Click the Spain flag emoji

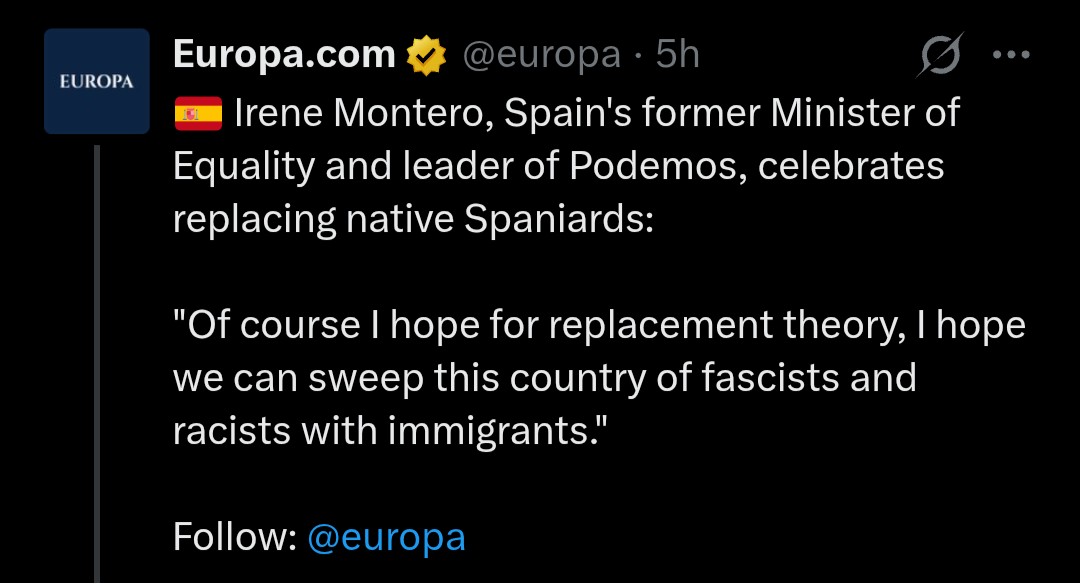coord(198,113)
